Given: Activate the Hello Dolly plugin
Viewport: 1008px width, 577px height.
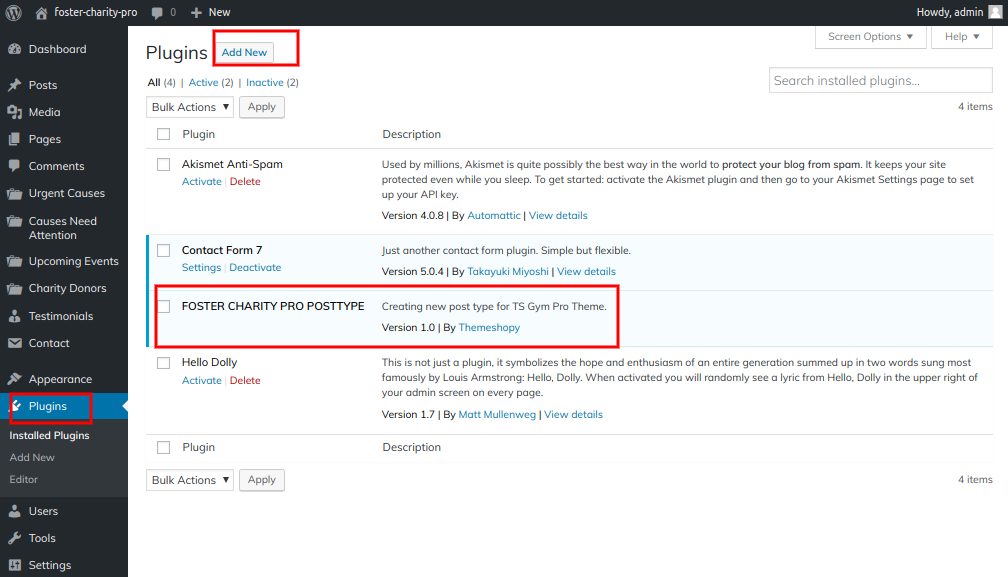Looking at the screenshot, I should pyautogui.click(x=201, y=380).
